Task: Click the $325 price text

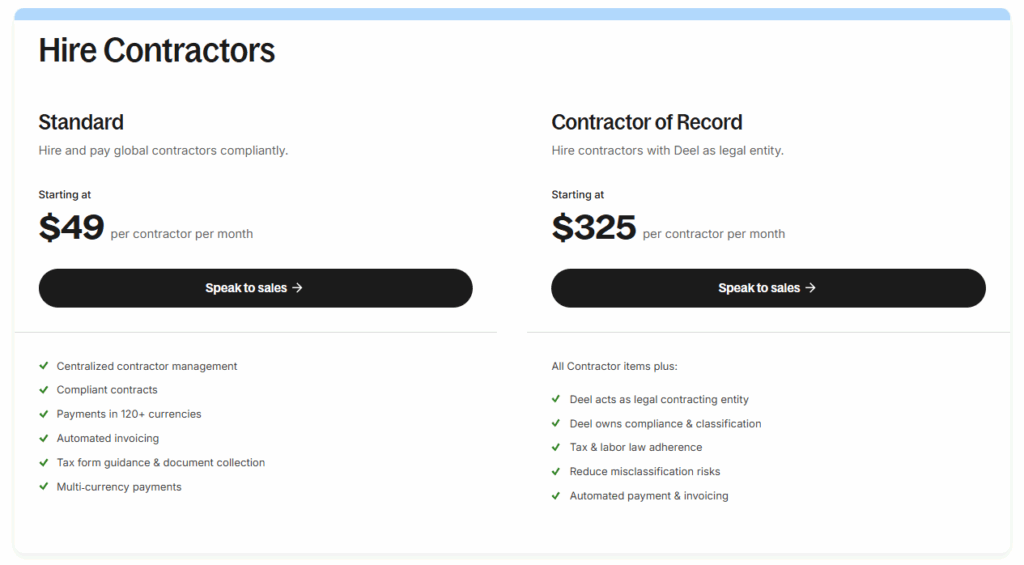Action: pyautogui.click(x=593, y=228)
